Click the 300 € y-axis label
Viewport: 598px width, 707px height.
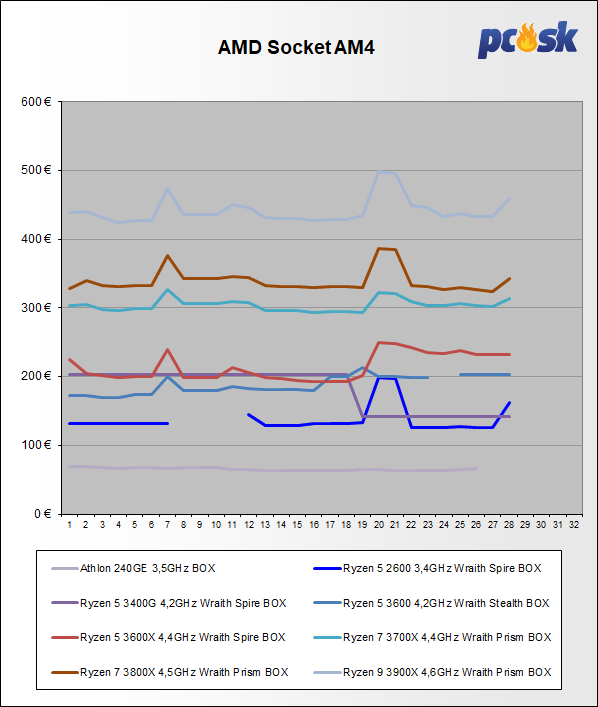tap(36, 308)
